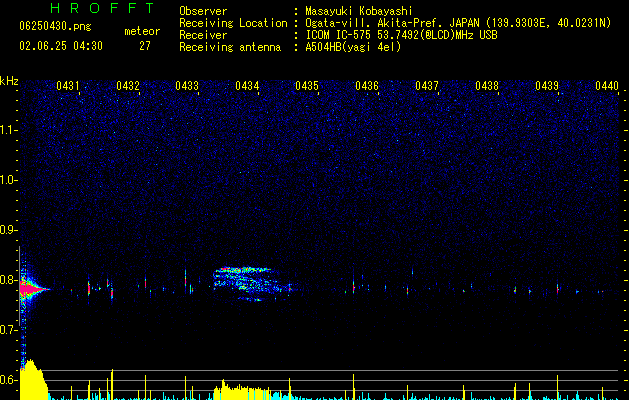This screenshot has width=629, height=400.
Task: Click the 0431 time marker
Action: (x=68, y=86)
